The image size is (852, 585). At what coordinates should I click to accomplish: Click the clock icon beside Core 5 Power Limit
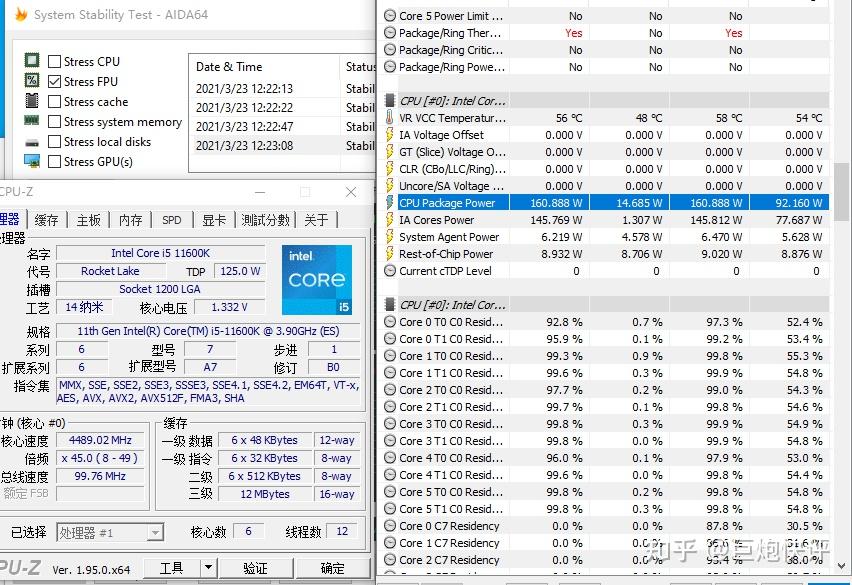click(x=390, y=16)
